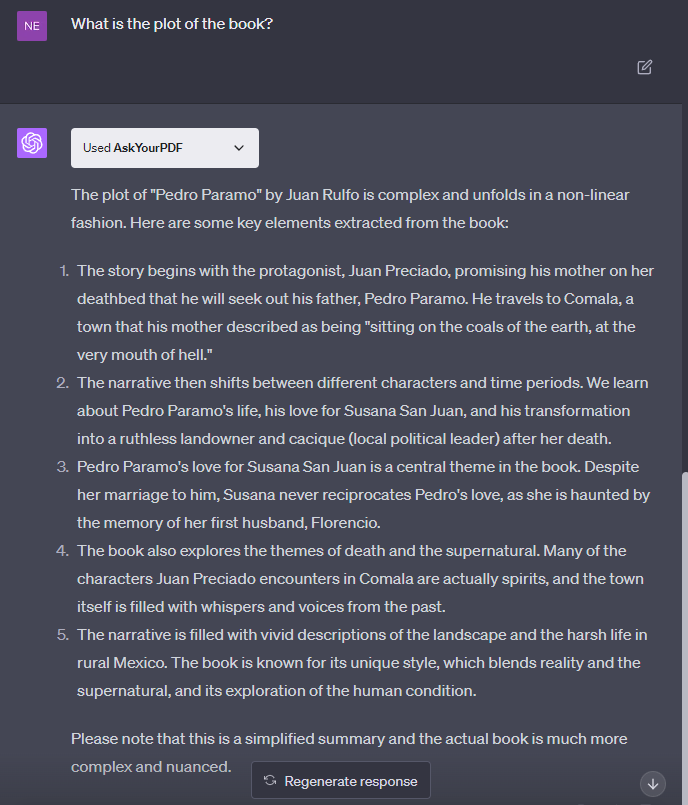Click the edit message pencil icon
Viewport: 688px width, 805px height.
645,67
